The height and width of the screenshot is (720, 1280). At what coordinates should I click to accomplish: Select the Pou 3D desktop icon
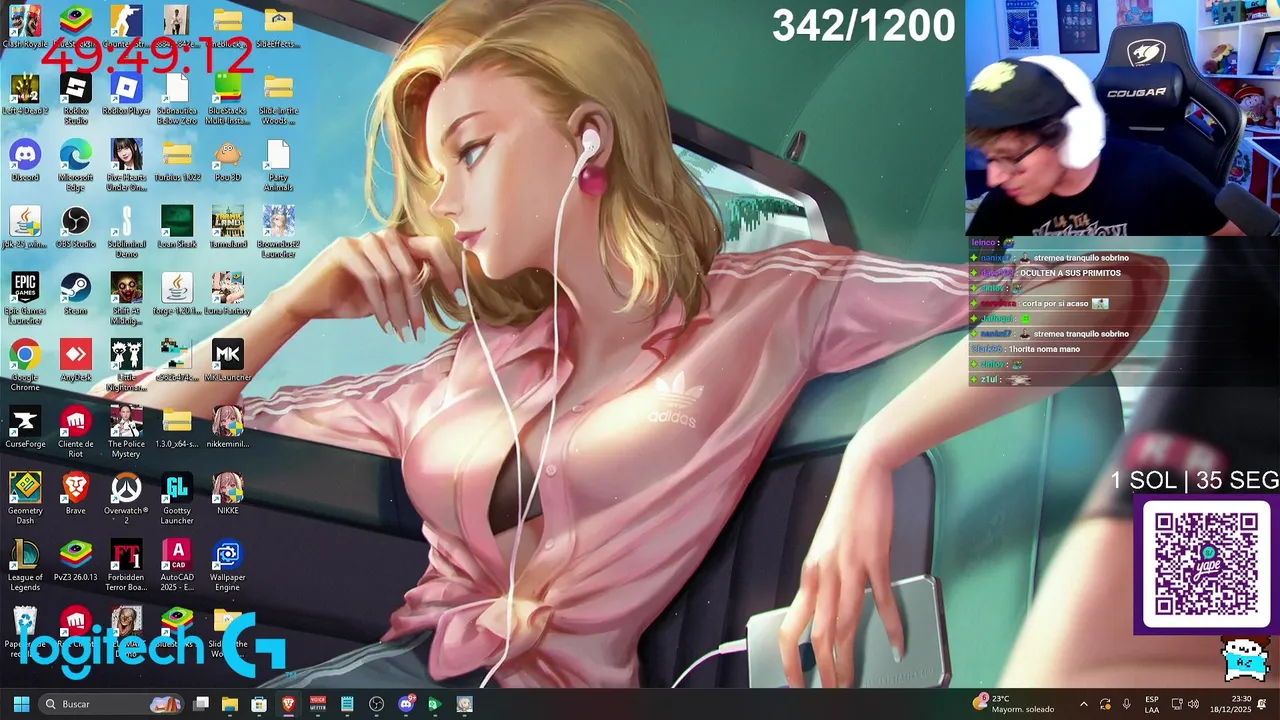point(228,161)
